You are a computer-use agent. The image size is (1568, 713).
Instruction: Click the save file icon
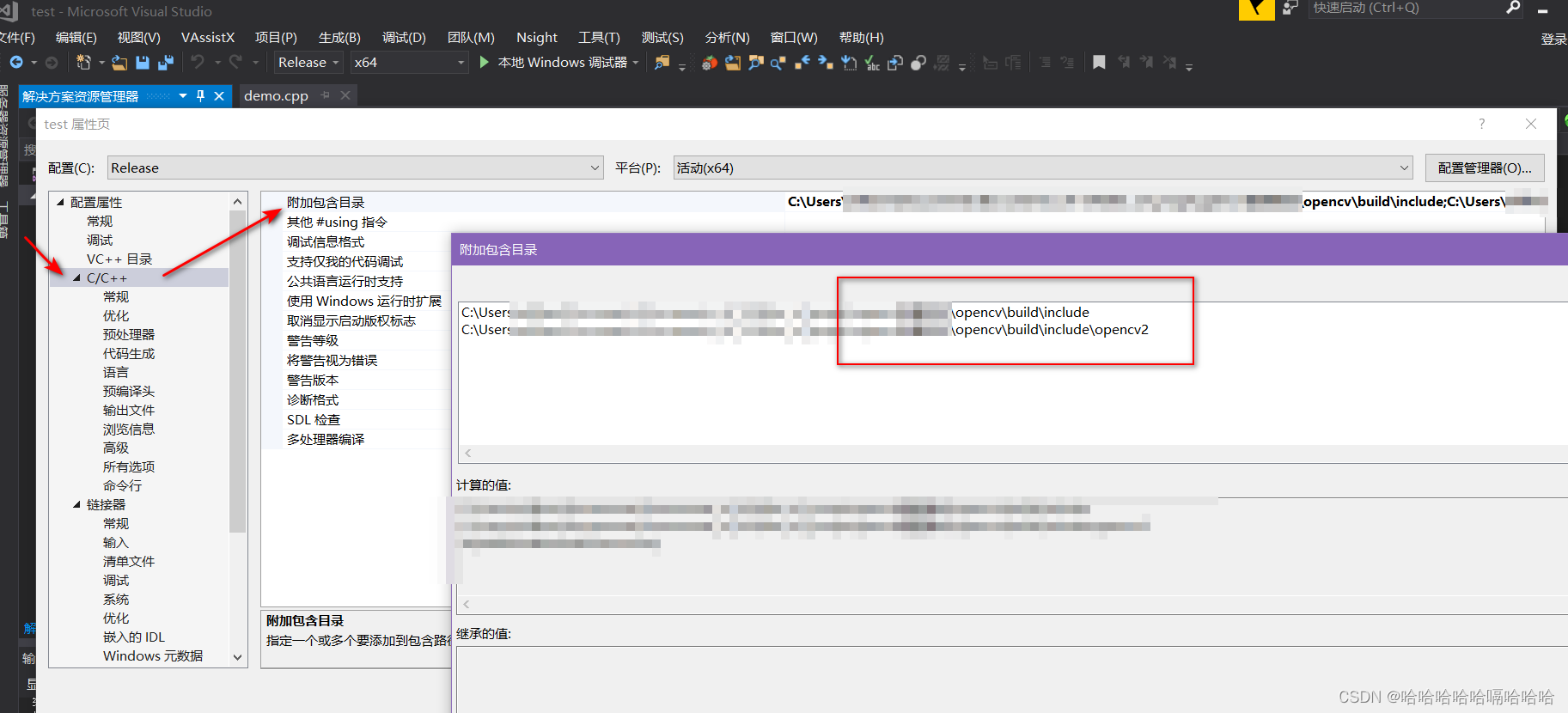click(x=143, y=62)
